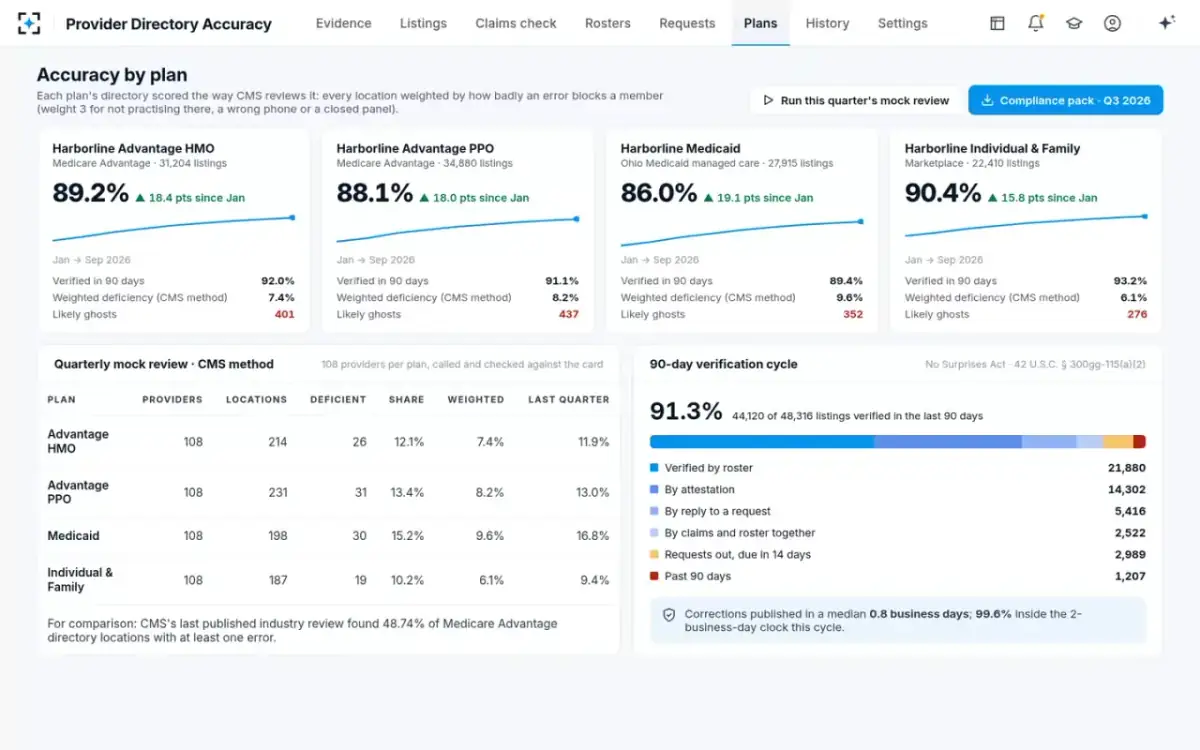Open the Harborline Advantage HMO trend sparkline
1200x750 pixels.
[x=173, y=229]
